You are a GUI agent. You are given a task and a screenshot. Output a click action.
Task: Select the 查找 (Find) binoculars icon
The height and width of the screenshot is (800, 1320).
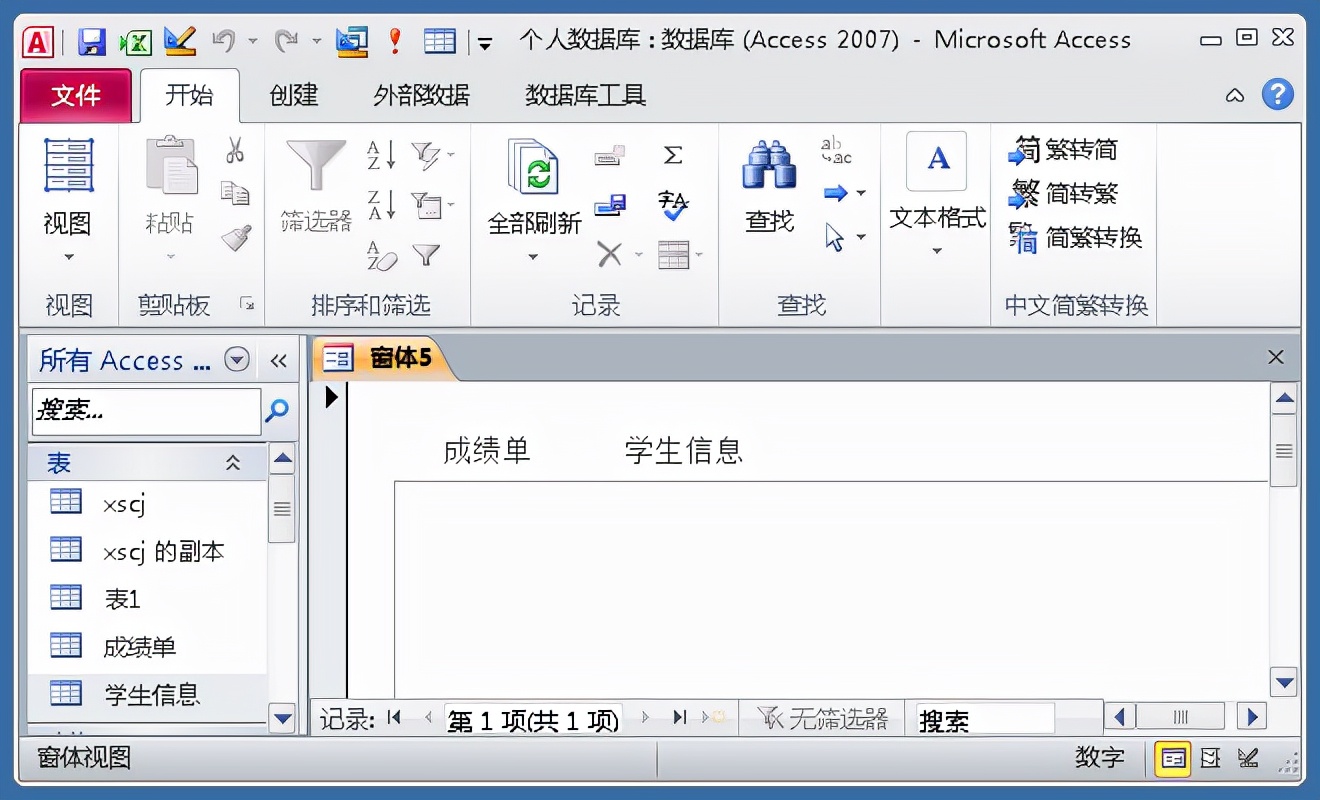(768, 165)
